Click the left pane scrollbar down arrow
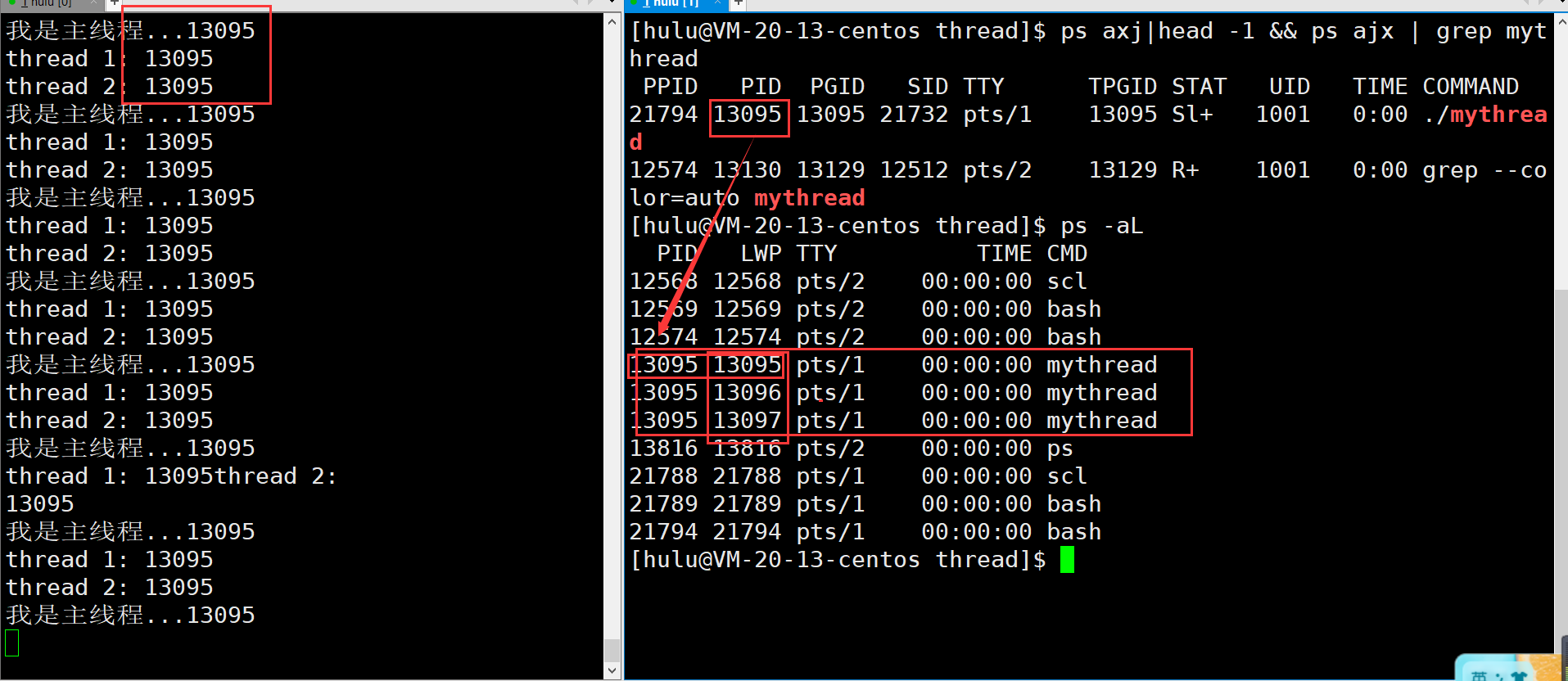Viewport: 1568px width, 681px height. pyautogui.click(x=612, y=670)
